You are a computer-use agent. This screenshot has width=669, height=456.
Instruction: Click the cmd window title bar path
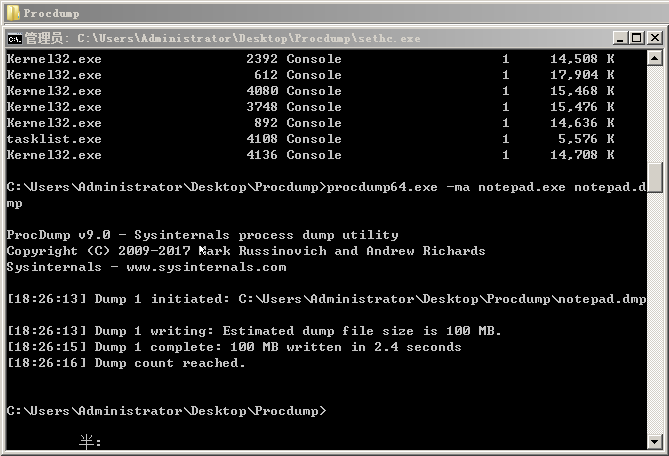tap(249, 38)
